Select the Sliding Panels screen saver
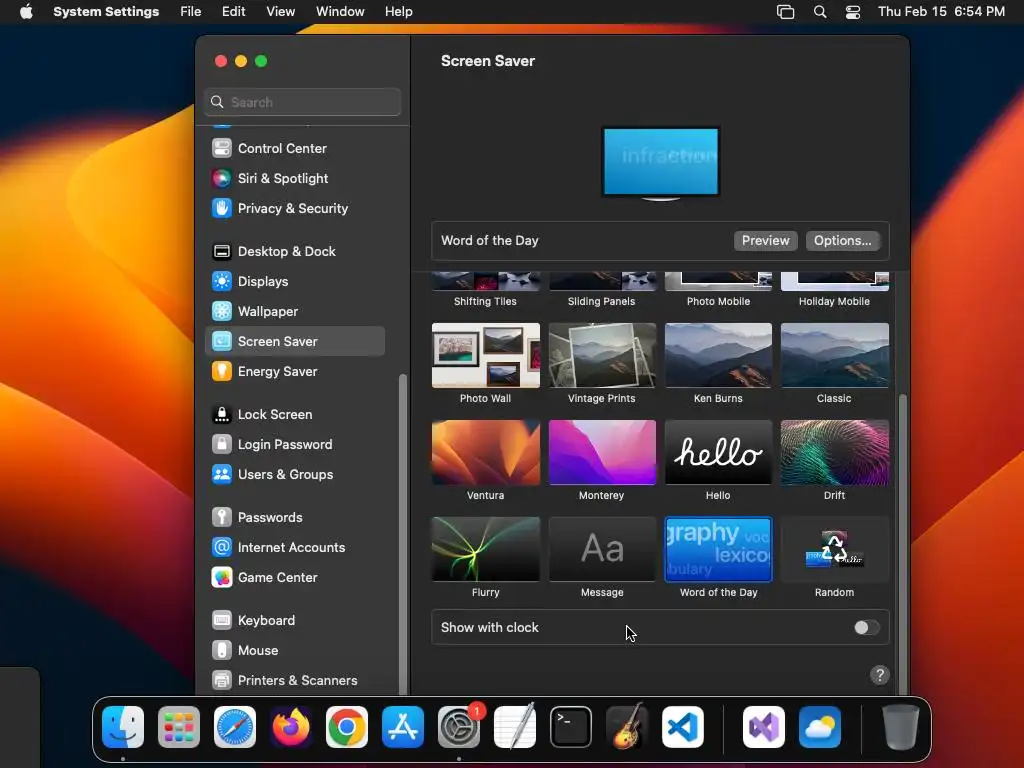This screenshot has height=768, width=1024. point(601,289)
